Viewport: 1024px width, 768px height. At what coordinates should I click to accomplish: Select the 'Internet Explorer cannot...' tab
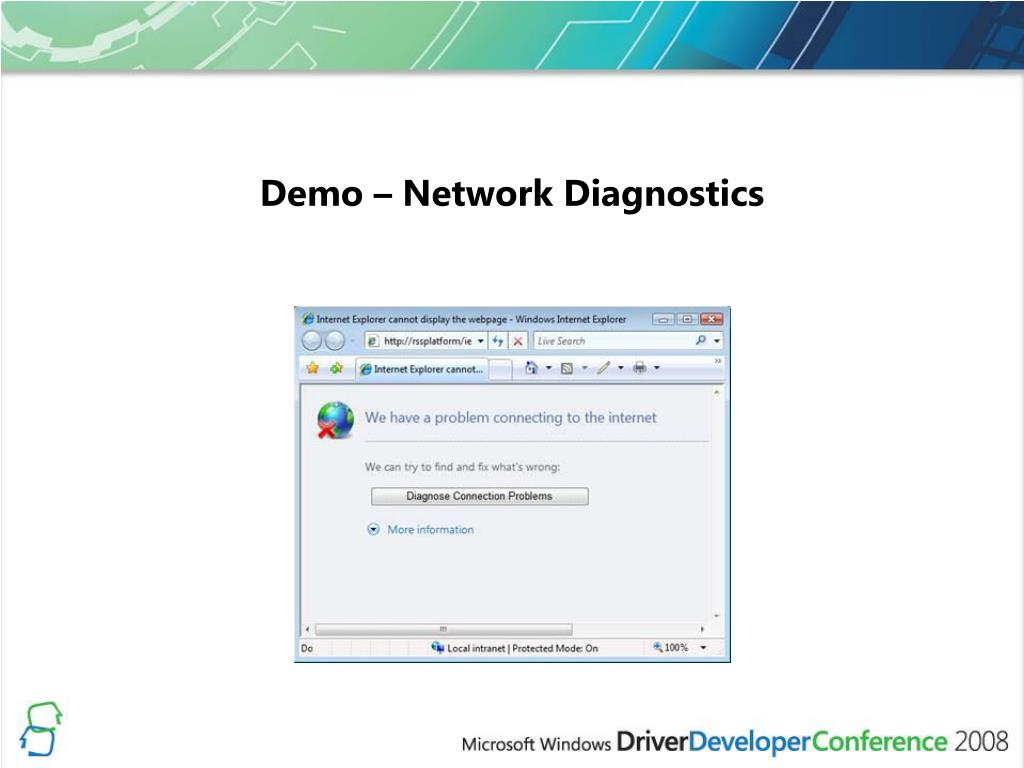[423, 369]
